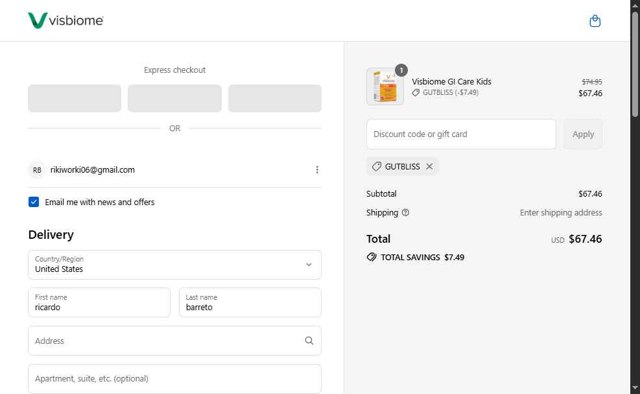
Task: Uncheck Email me with news and offers
Action: pos(34,202)
